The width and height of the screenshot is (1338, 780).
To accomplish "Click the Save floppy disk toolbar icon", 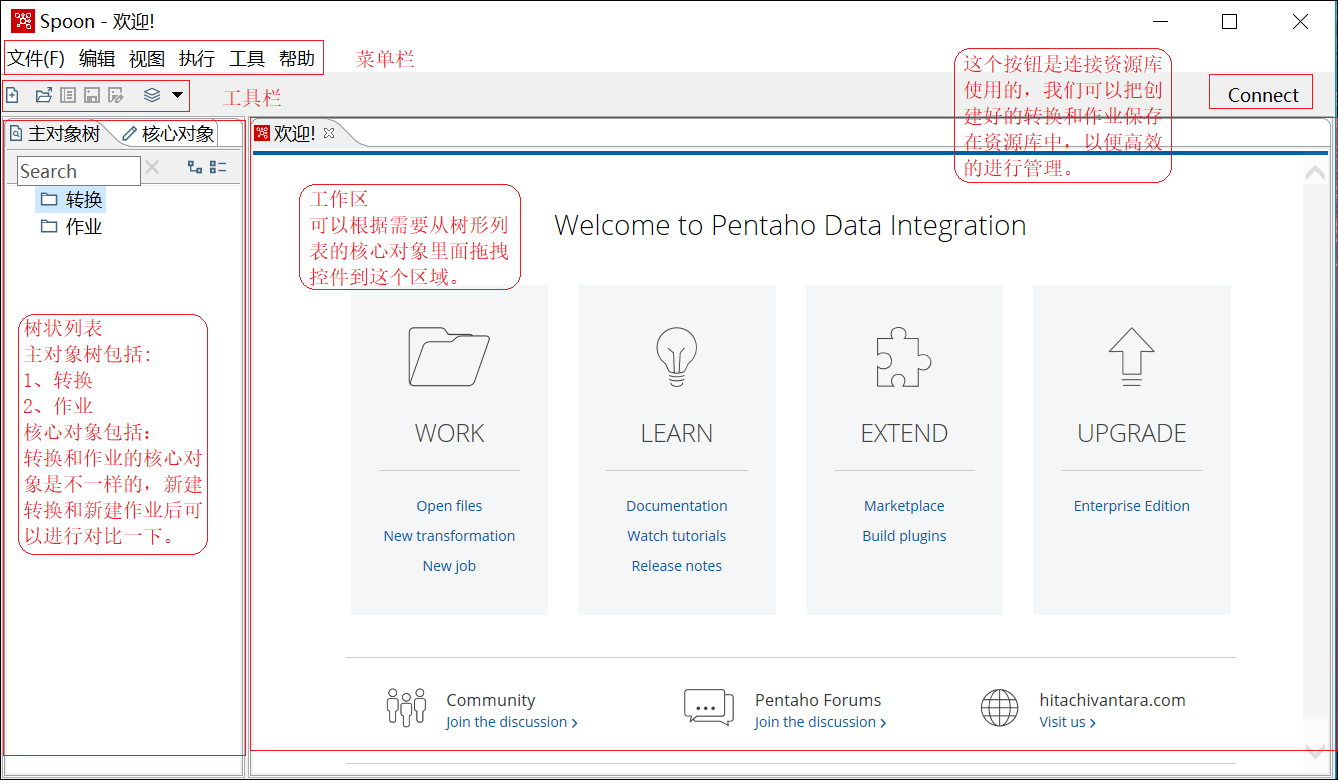I will (x=92, y=95).
